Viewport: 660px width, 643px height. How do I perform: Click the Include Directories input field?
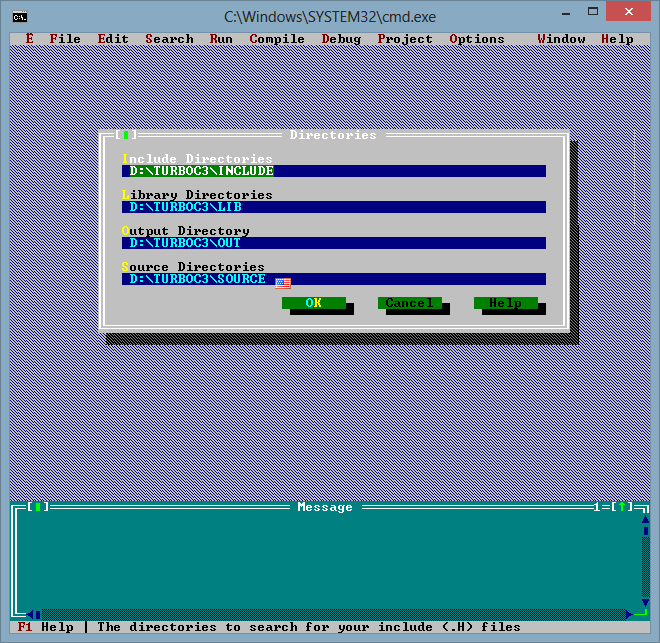(334, 171)
